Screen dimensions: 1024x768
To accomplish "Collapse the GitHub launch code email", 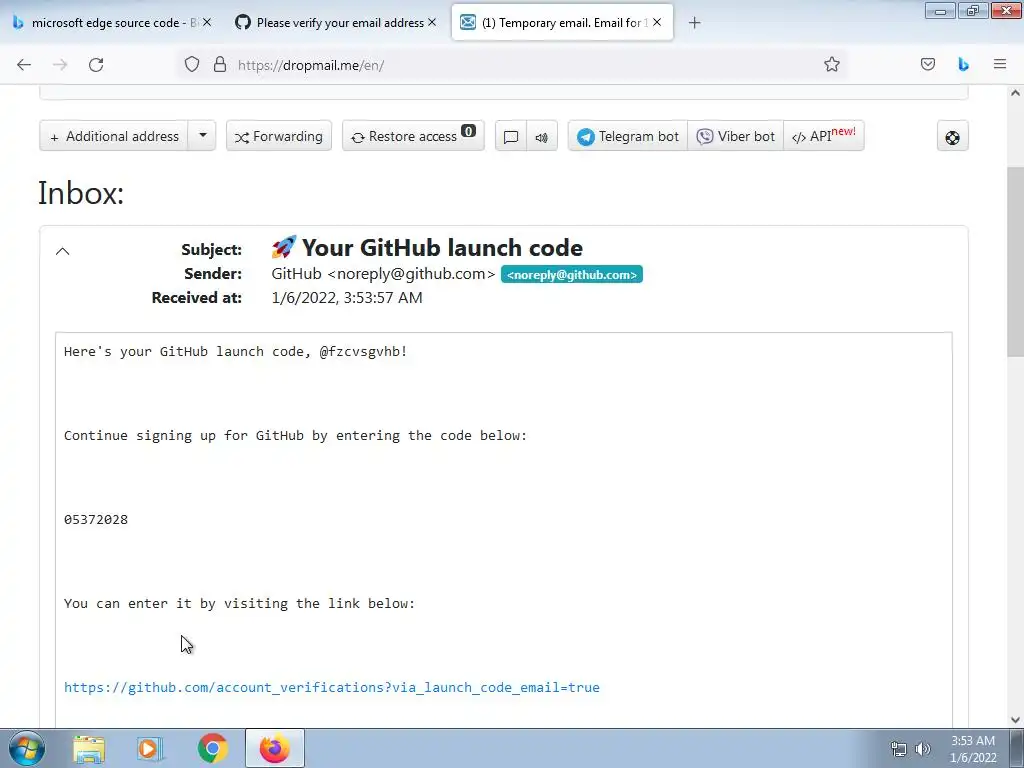I will (x=63, y=251).
